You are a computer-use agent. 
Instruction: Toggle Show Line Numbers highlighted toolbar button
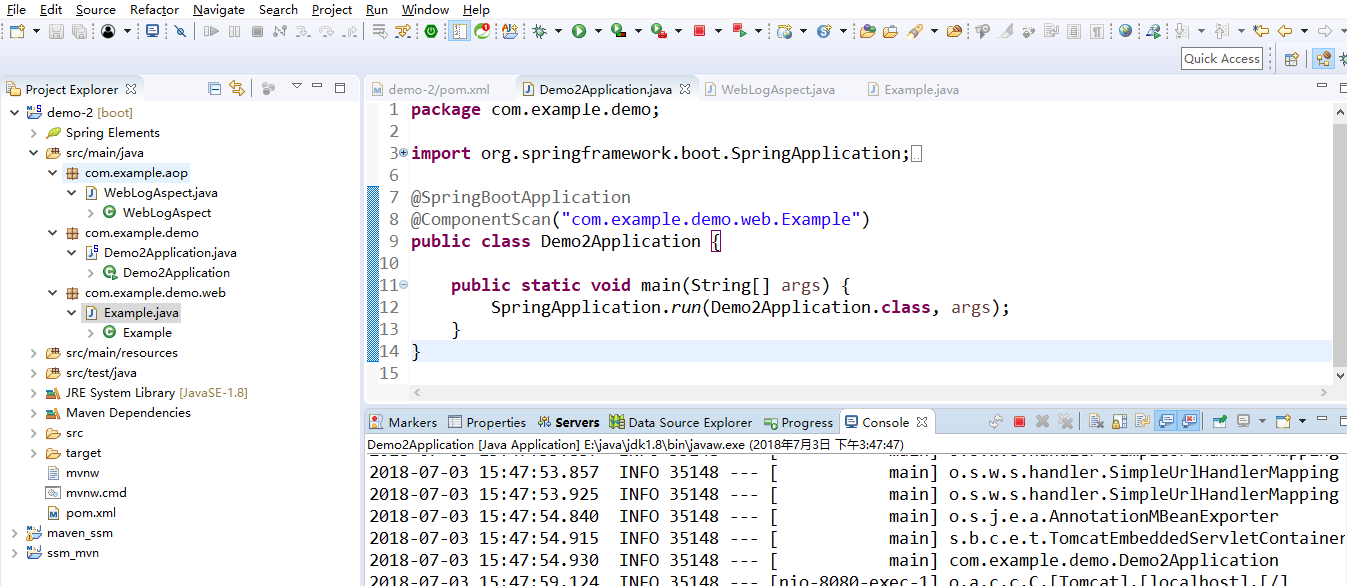(459, 31)
